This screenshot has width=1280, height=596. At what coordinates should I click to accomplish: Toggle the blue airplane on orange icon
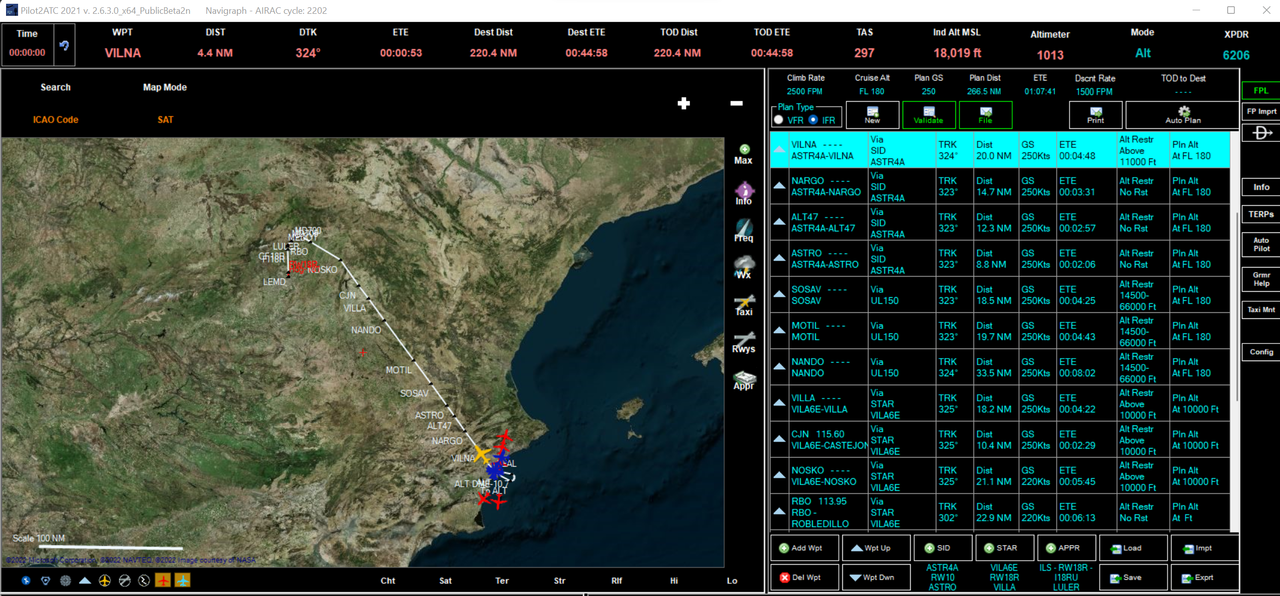[183, 580]
